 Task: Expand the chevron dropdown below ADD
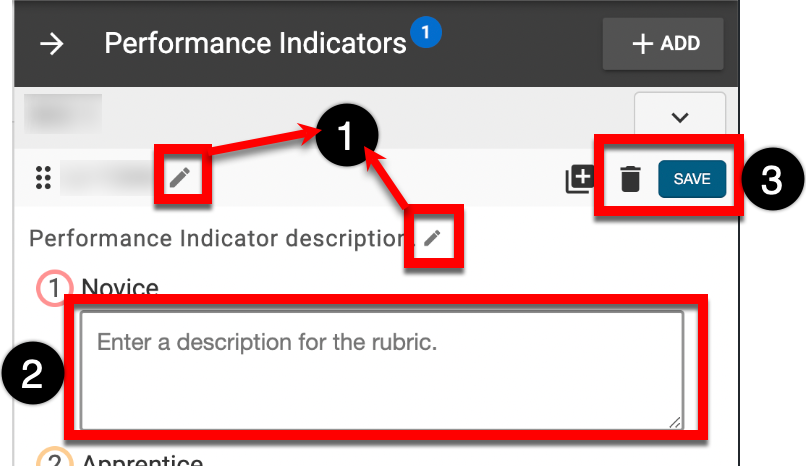pos(680,117)
